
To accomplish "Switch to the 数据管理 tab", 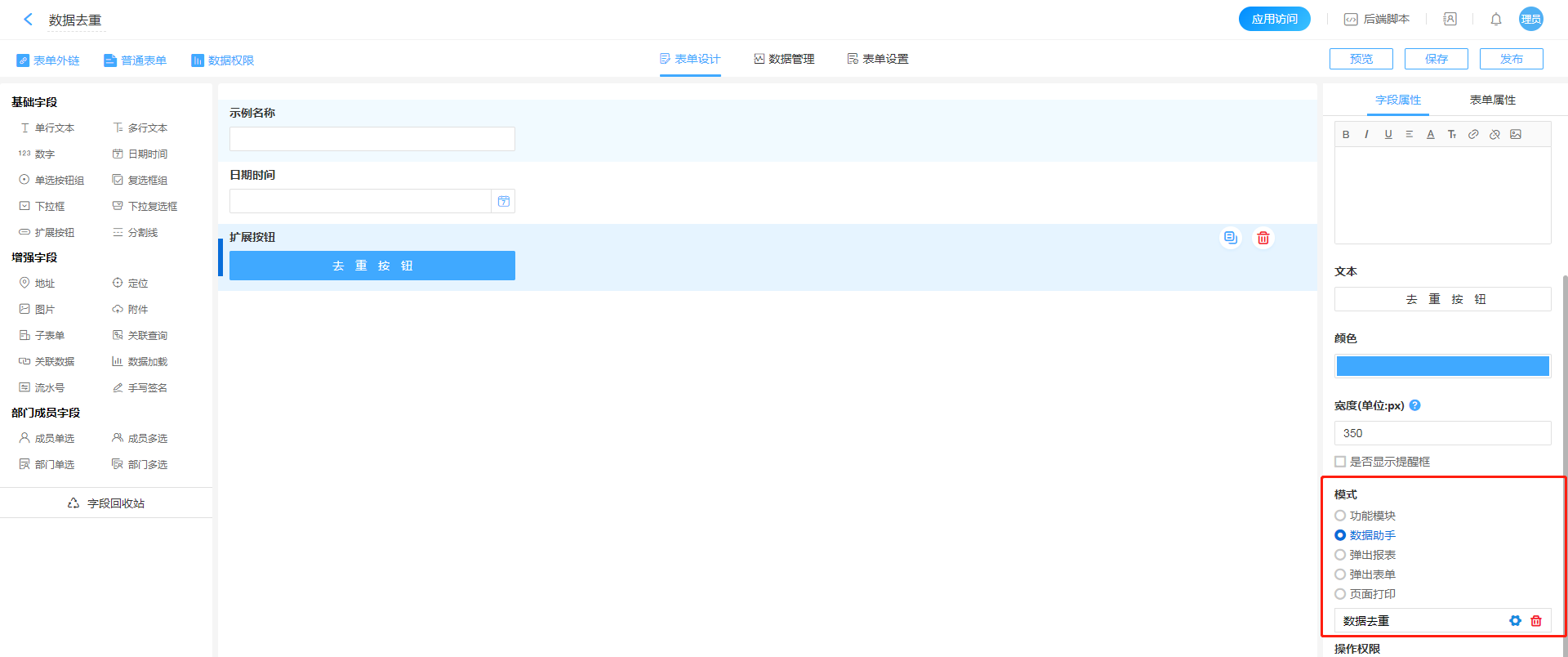I will pos(784,59).
